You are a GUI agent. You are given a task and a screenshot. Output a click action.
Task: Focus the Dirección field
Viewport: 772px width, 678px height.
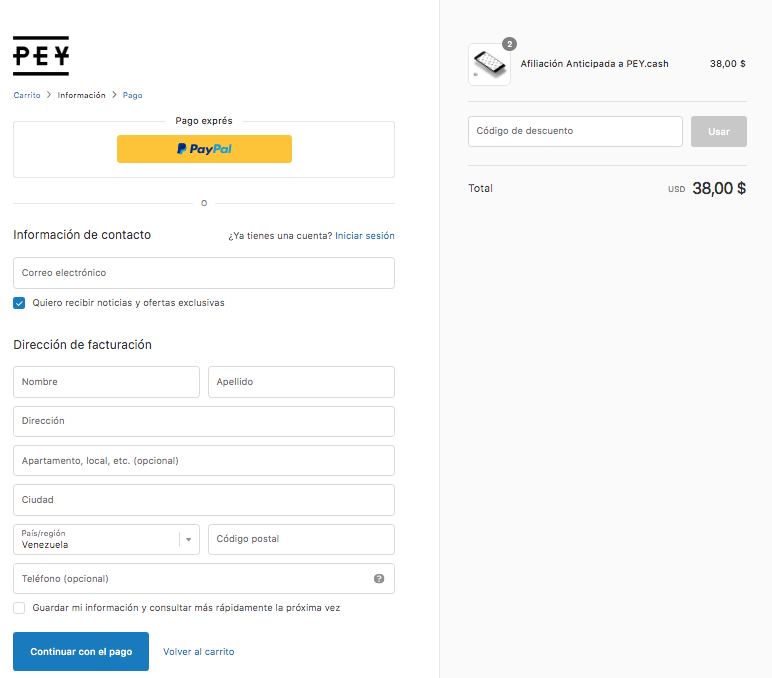[204, 421]
